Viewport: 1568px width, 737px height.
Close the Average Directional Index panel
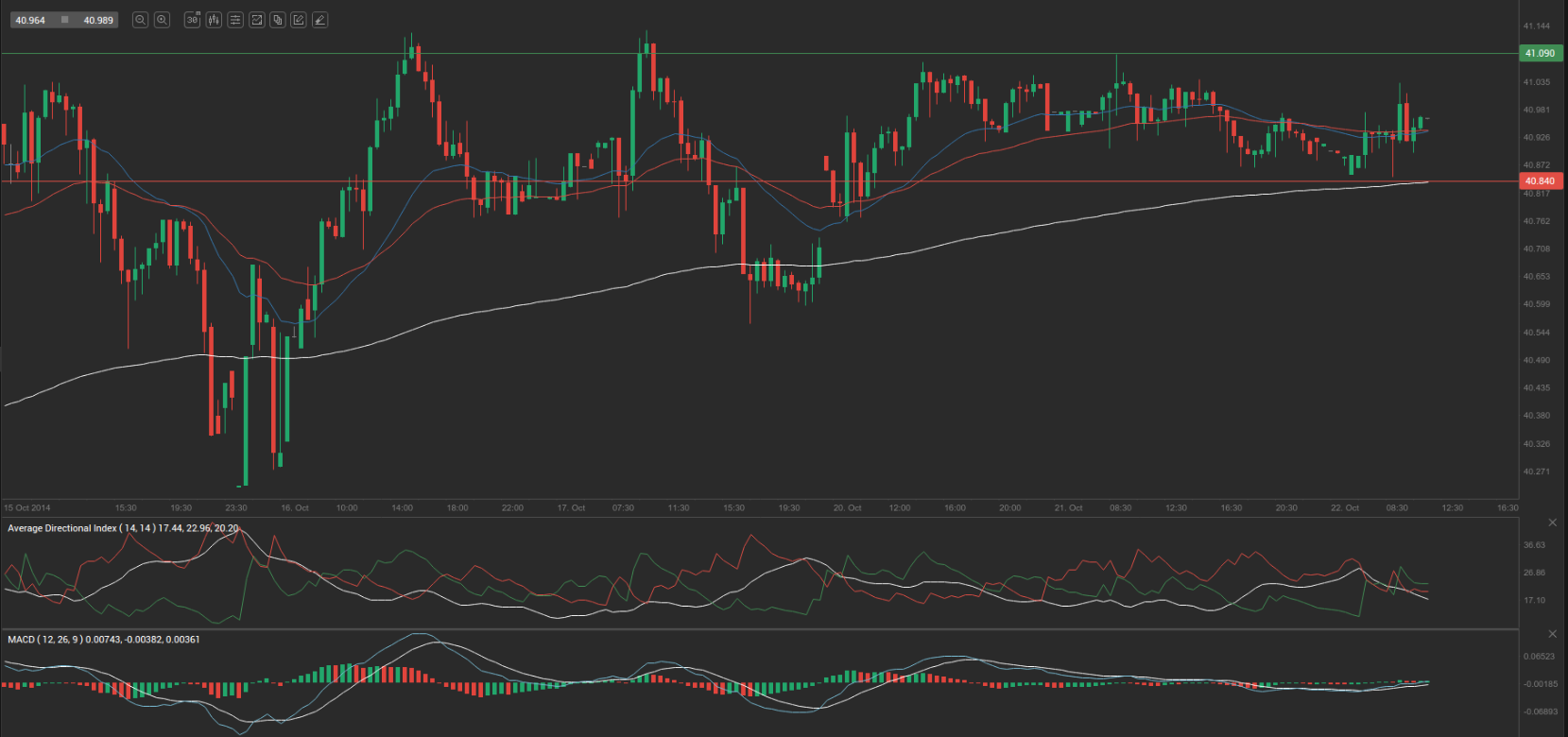1552,523
